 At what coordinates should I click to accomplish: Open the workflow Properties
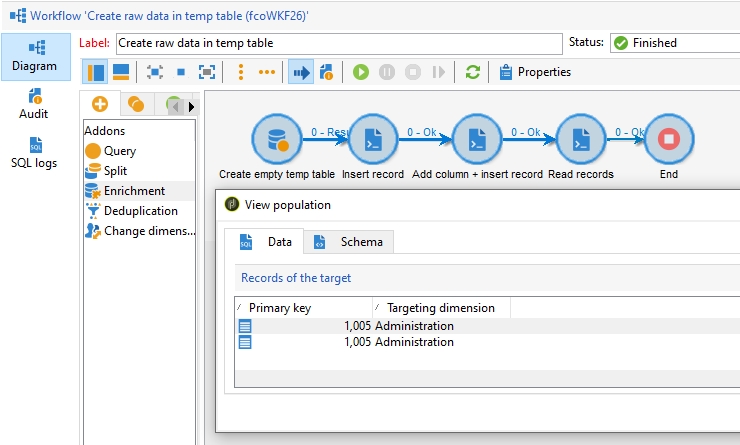tap(535, 72)
